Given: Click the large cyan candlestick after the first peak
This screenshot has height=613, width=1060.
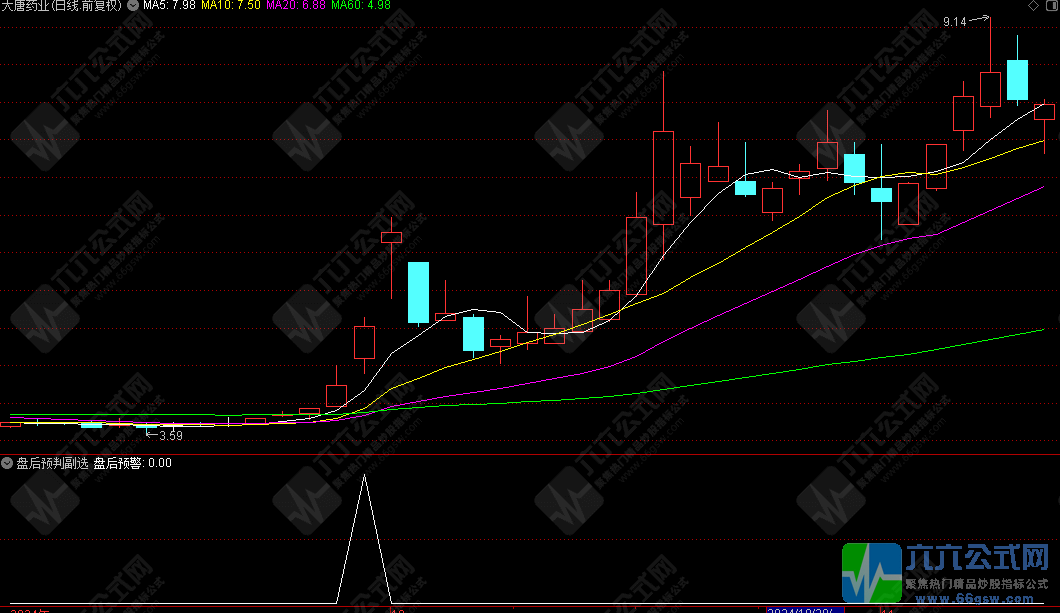Looking at the screenshot, I should (x=418, y=293).
